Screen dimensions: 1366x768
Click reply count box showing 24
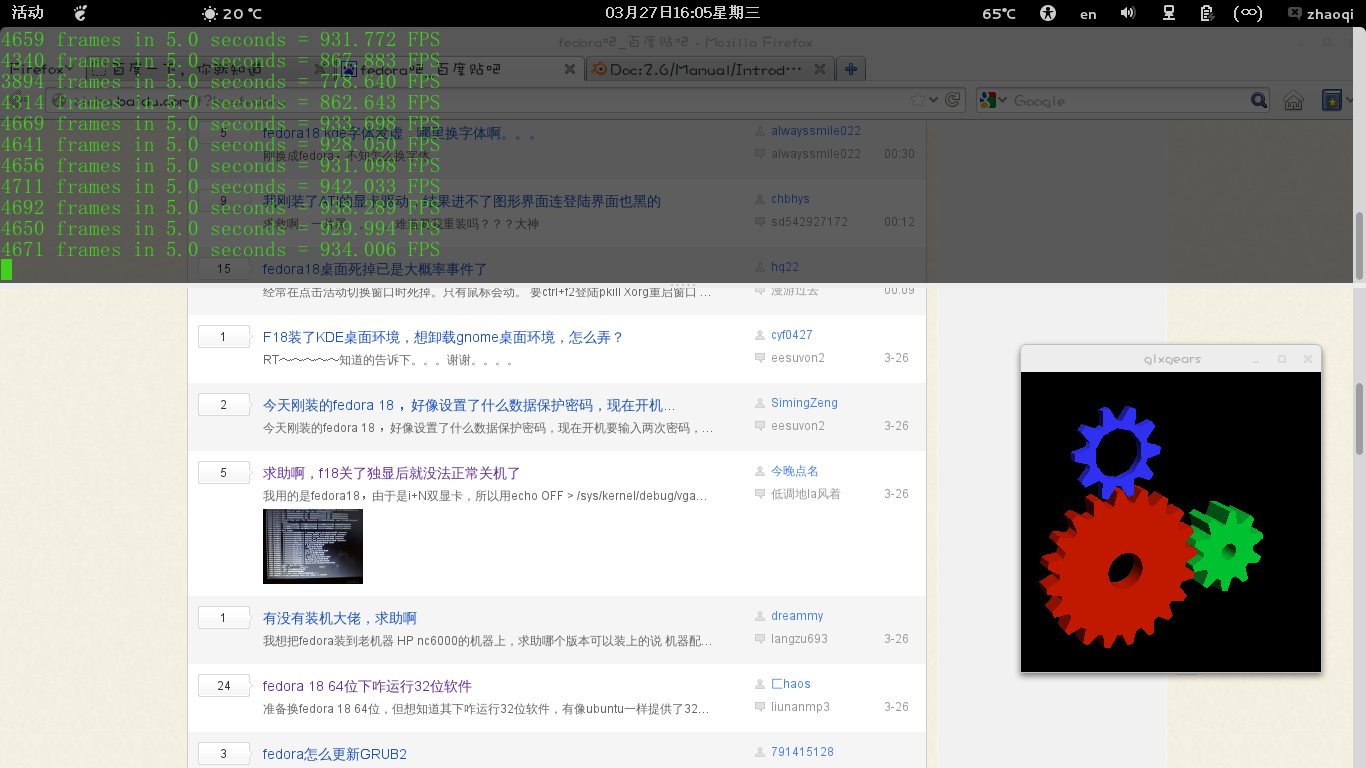pos(224,686)
